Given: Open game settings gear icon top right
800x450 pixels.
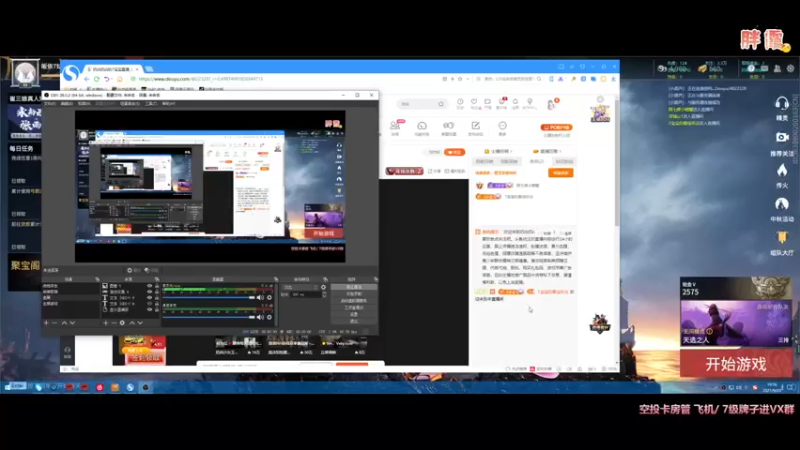Looking at the screenshot, I should coord(790,68).
